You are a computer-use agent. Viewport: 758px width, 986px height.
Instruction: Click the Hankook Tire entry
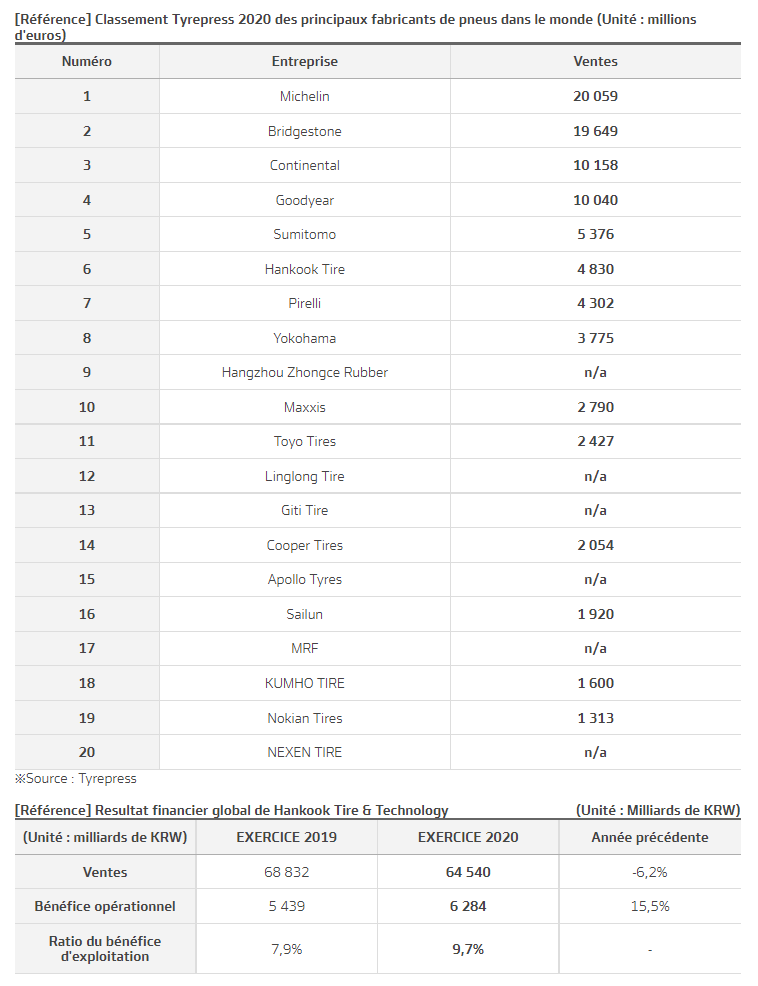pyautogui.click(x=304, y=269)
